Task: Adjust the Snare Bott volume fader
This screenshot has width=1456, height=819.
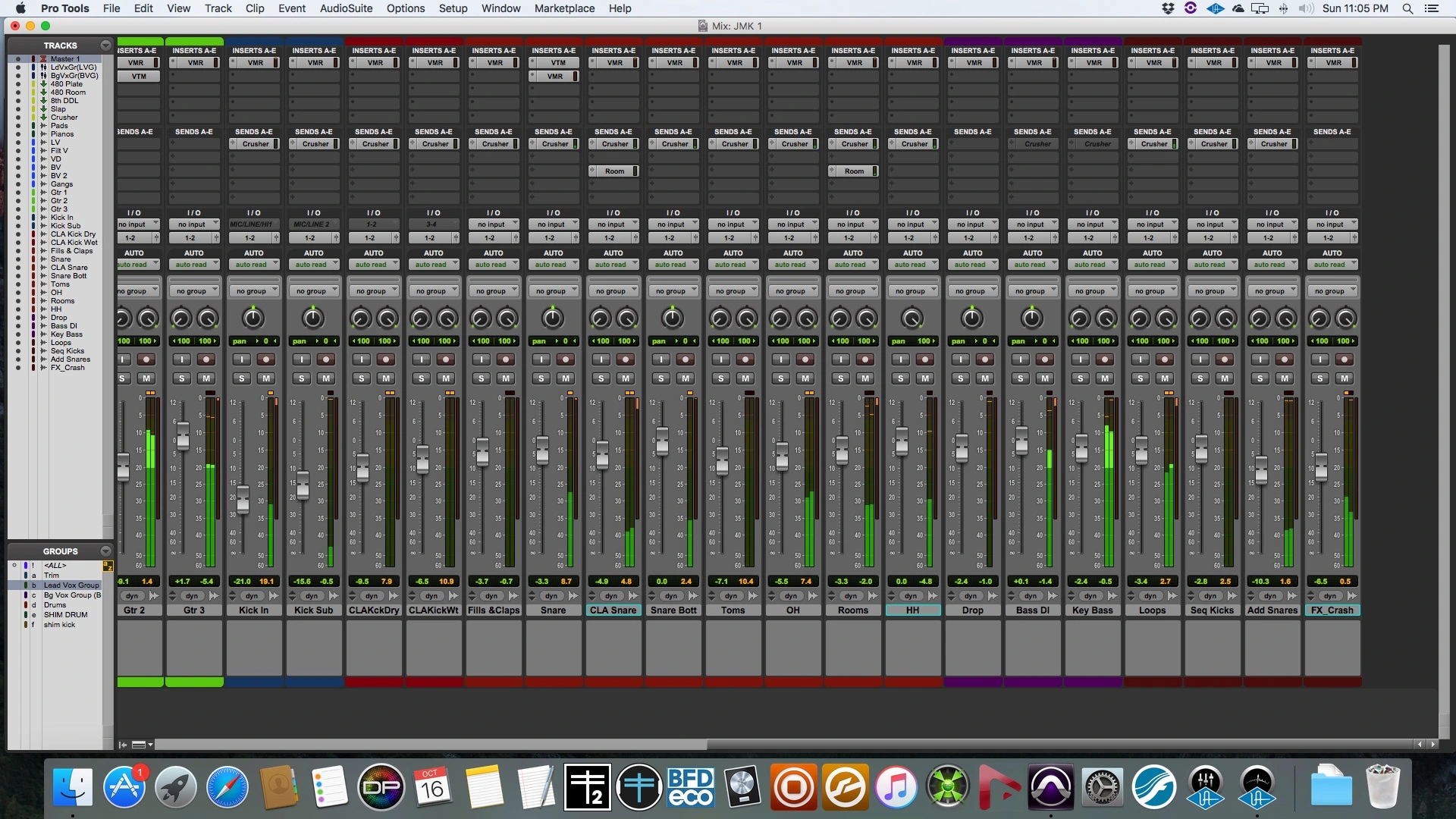Action: [x=662, y=441]
